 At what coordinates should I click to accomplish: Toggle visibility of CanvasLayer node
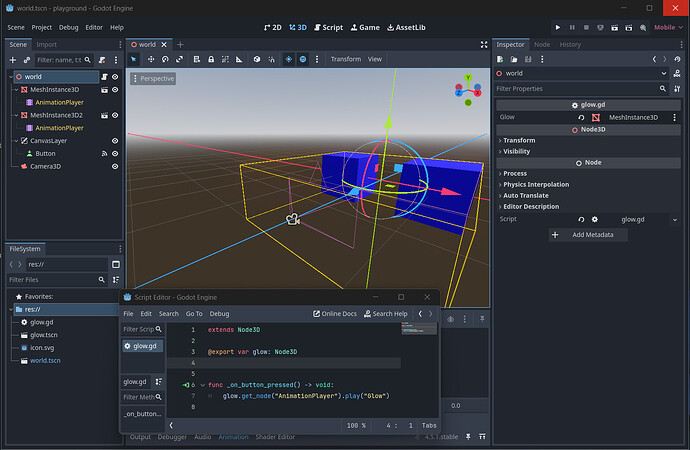coord(116,141)
